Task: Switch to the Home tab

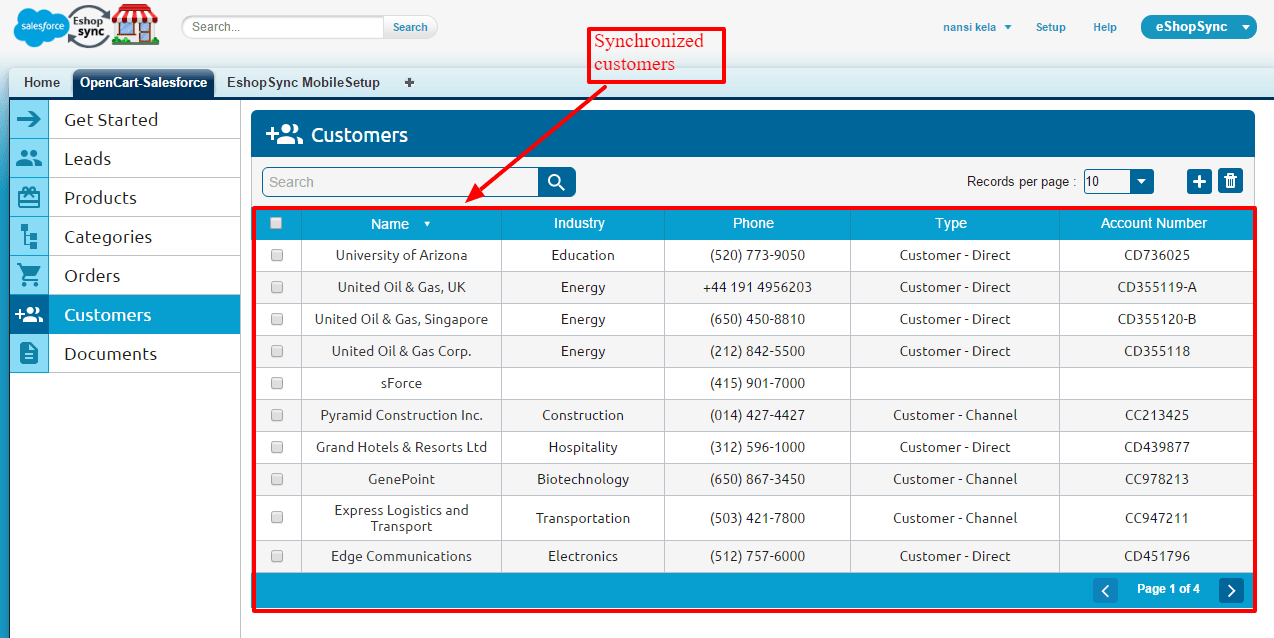Action: 41,83
